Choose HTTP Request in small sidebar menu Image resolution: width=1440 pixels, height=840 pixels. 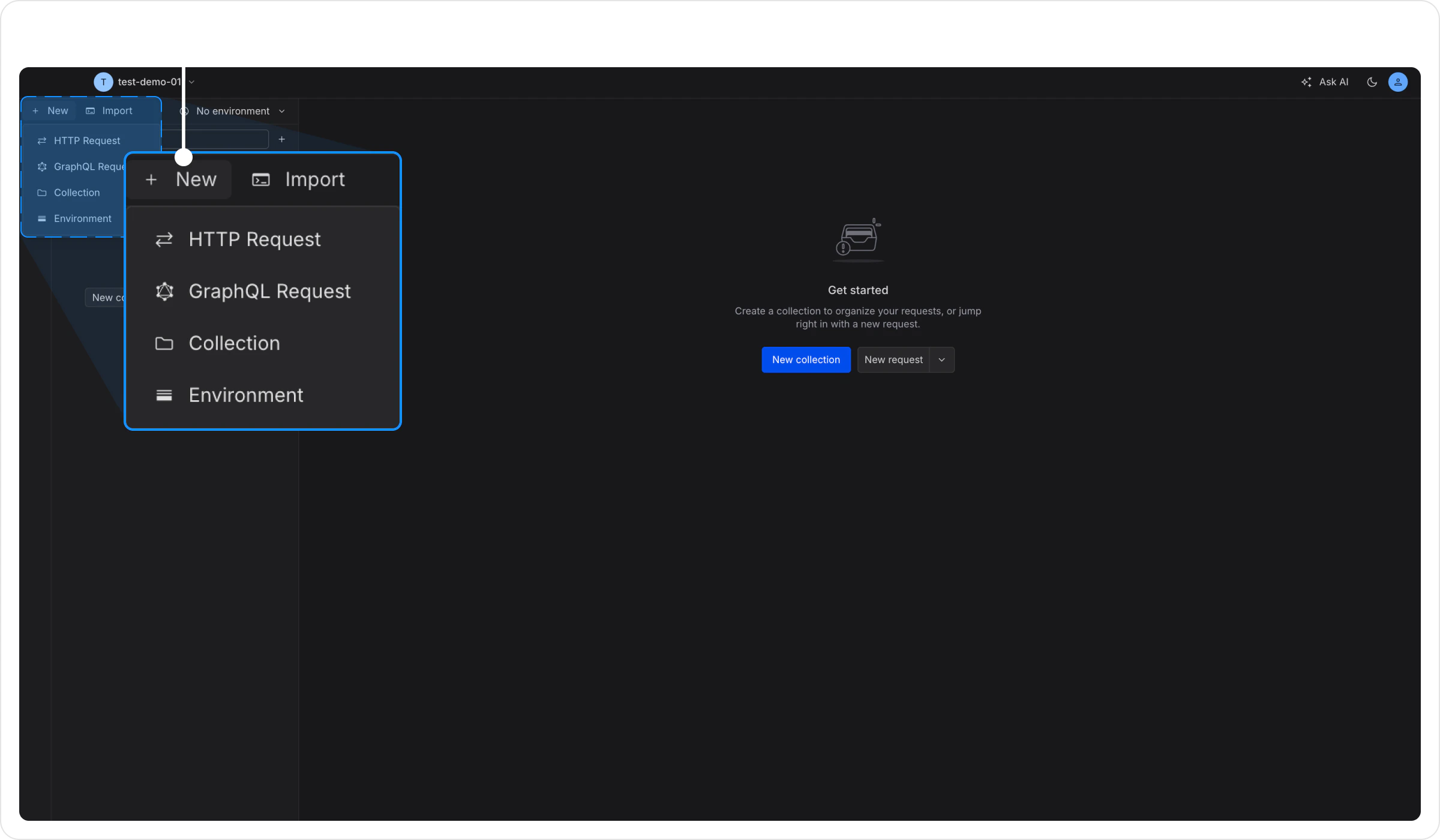click(x=87, y=141)
